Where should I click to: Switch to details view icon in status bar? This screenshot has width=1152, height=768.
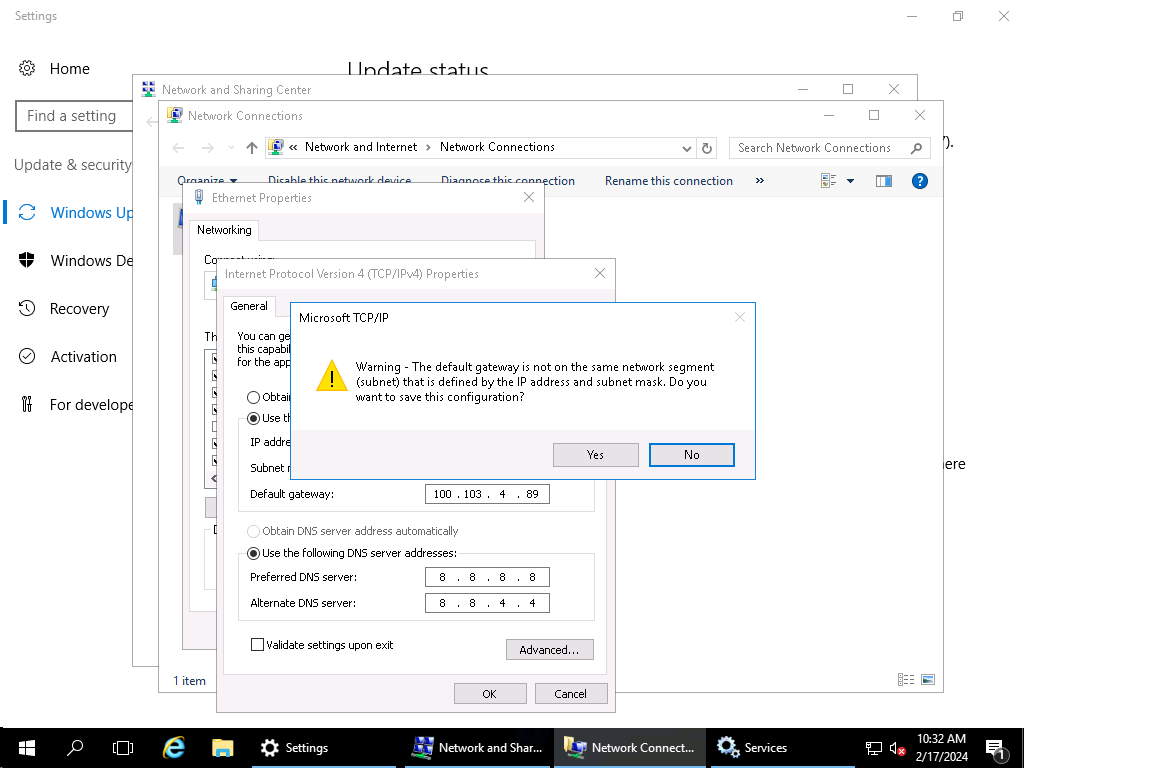tap(906, 680)
